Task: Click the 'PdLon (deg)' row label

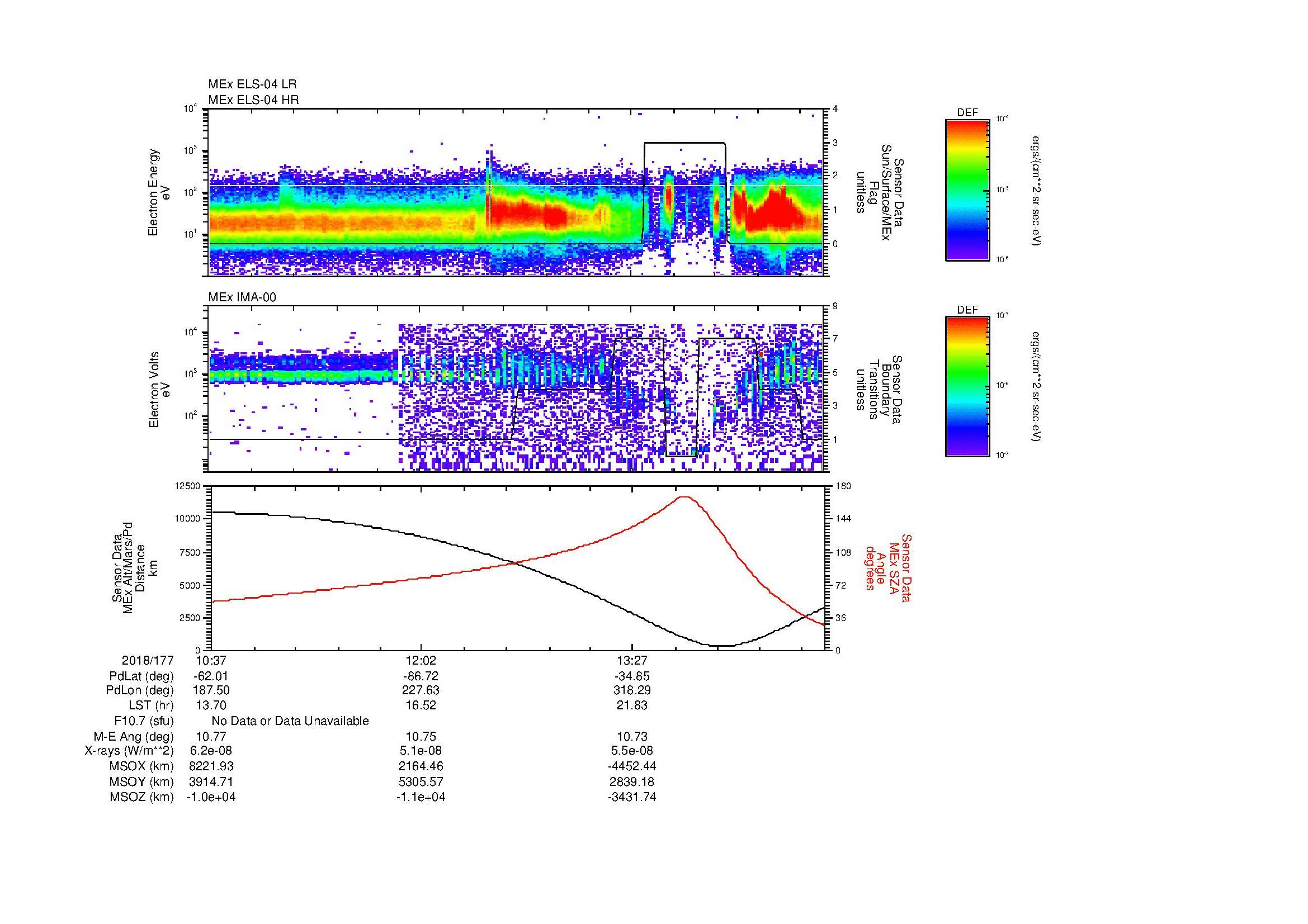Action: pyautogui.click(x=140, y=690)
